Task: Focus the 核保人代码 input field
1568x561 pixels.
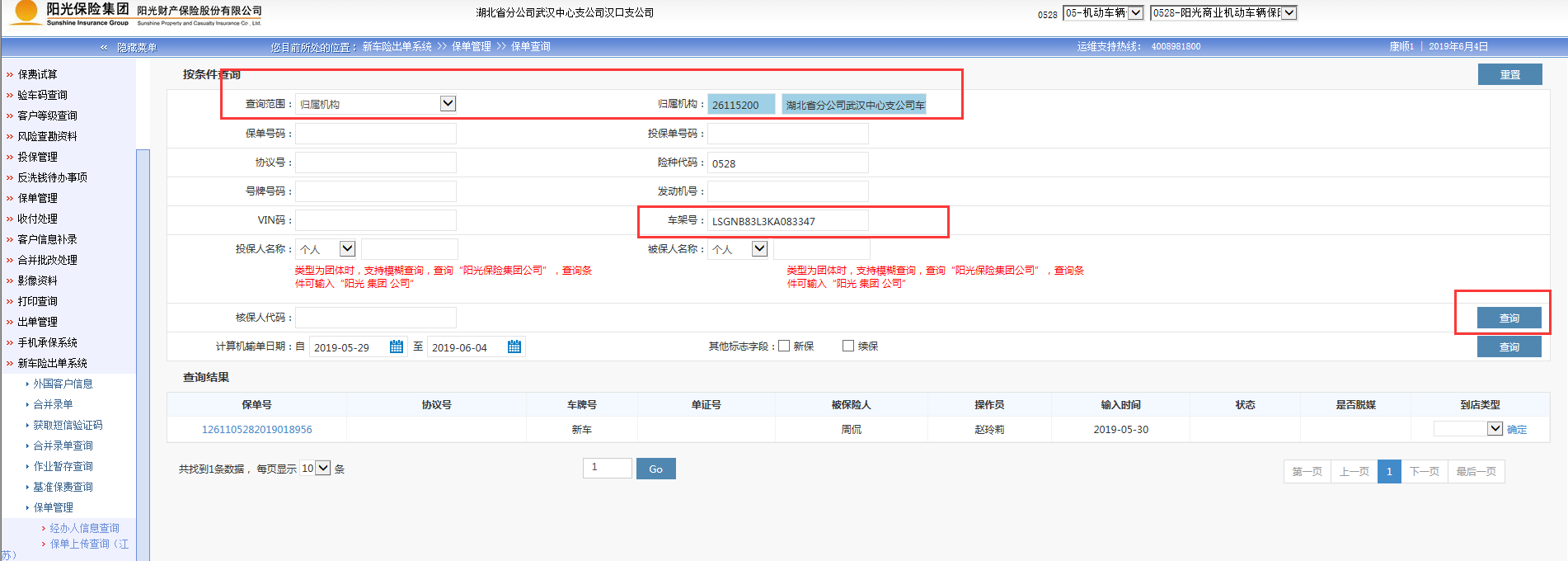Action: coord(376,318)
